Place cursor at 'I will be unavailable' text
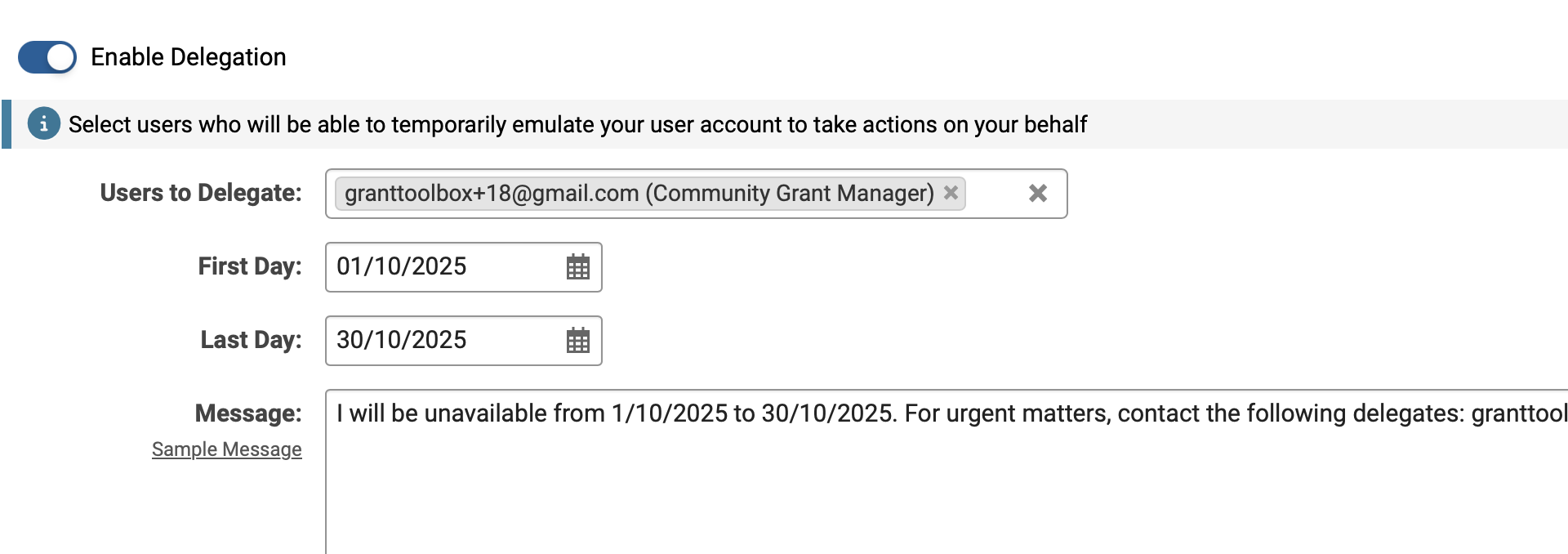The image size is (1568, 554). (441, 413)
